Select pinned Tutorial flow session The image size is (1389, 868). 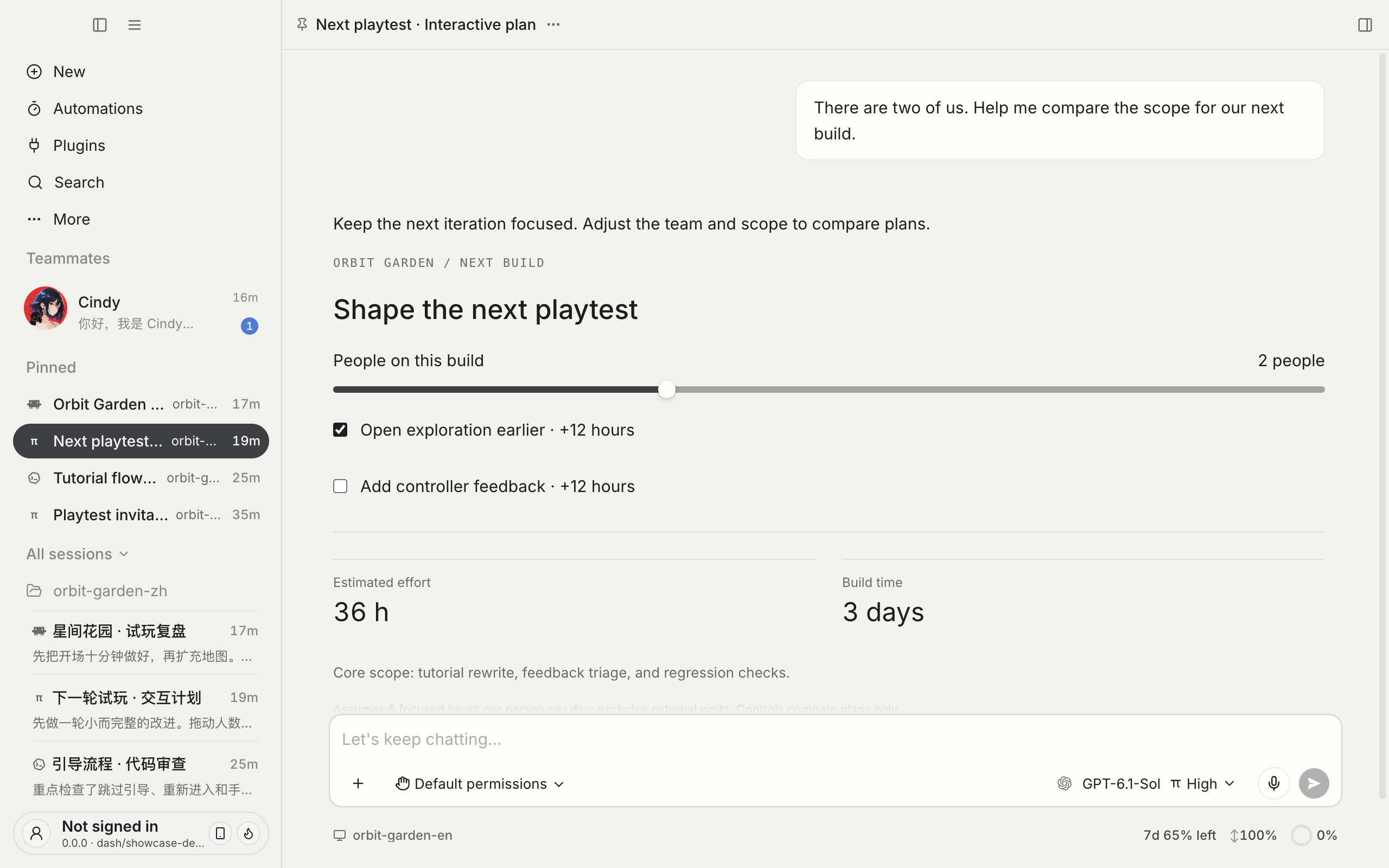(141, 477)
